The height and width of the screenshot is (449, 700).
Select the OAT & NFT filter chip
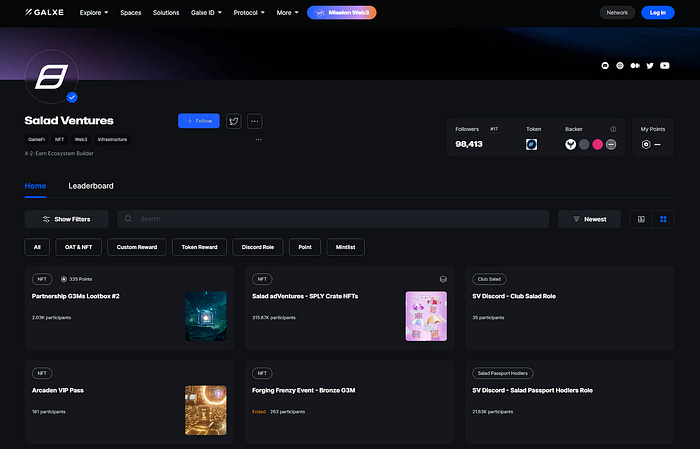[79, 247]
